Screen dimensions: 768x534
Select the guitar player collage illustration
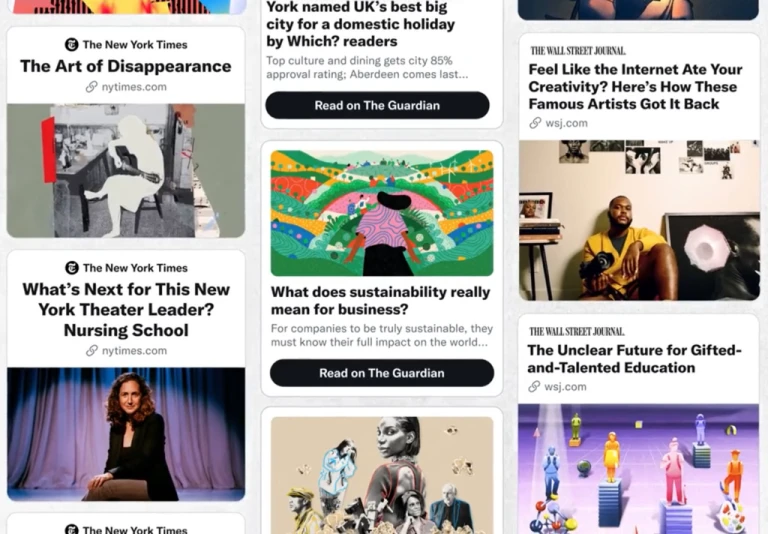click(x=126, y=170)
